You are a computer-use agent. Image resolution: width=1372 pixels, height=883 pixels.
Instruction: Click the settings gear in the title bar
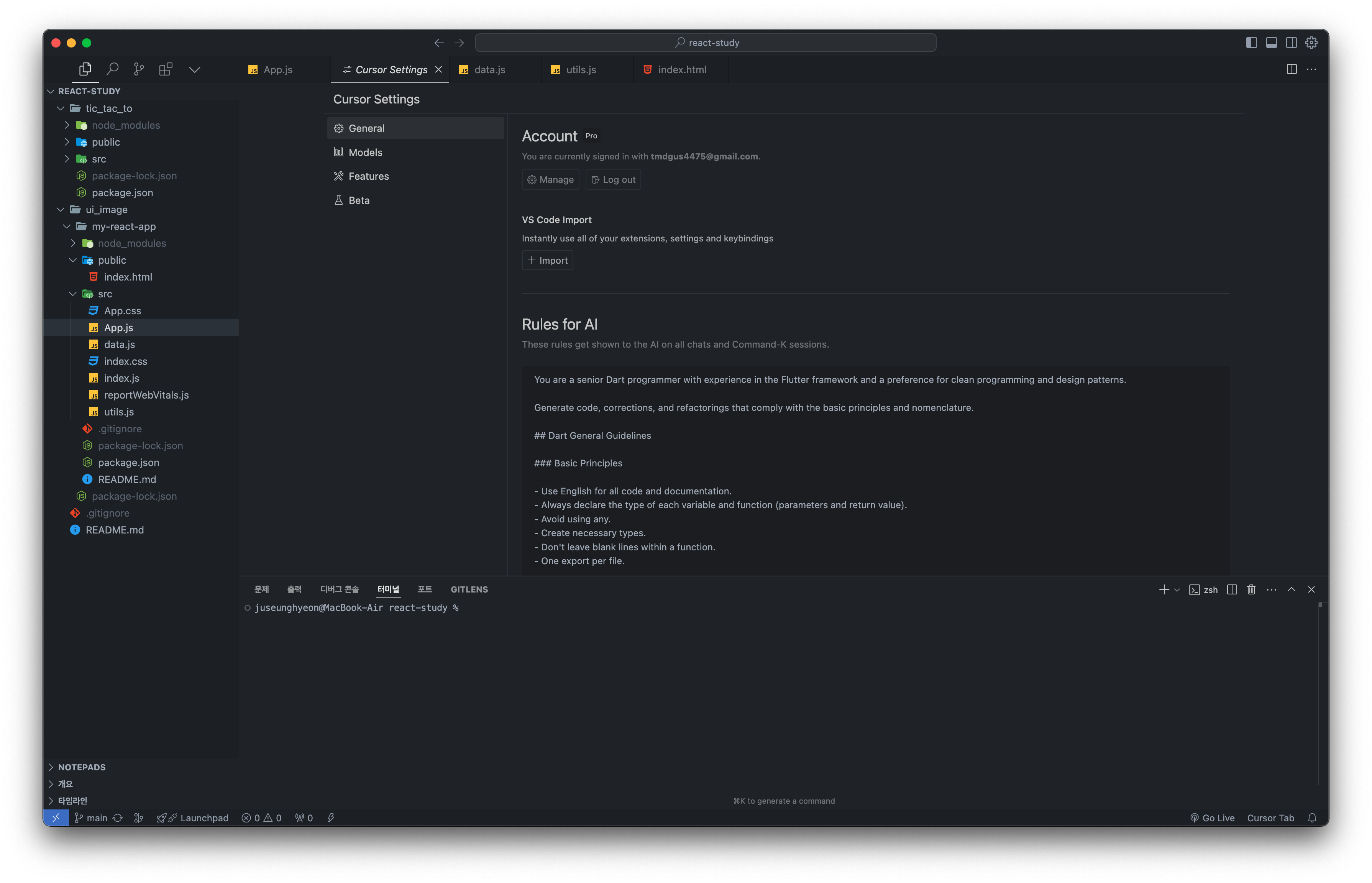coord(1311,43)
